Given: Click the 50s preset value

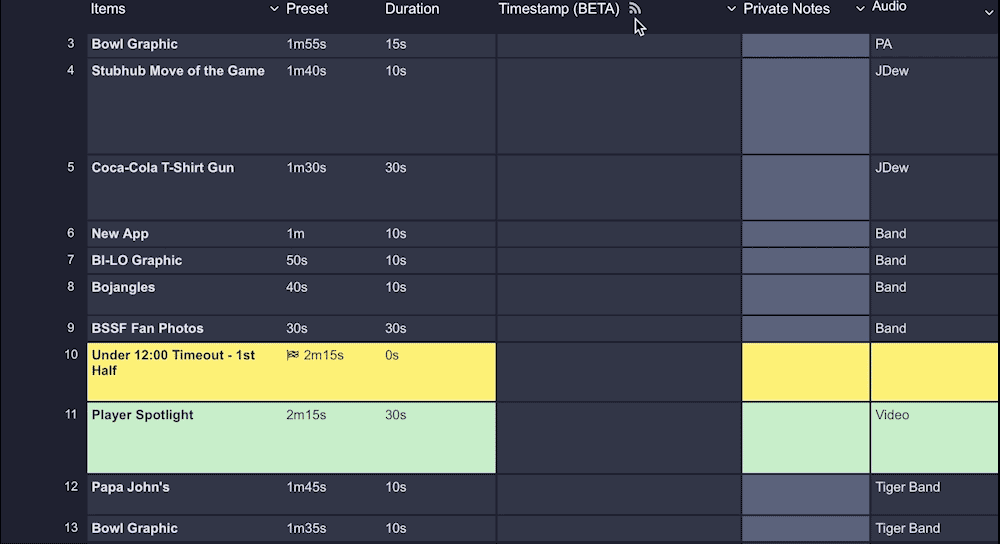Looking at the screenshot, I should tap(297, 260).
